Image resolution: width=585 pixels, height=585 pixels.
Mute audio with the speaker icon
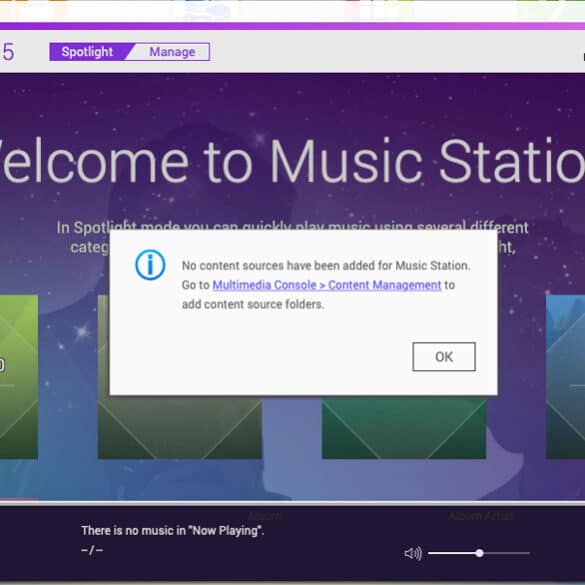pos(413,553)
